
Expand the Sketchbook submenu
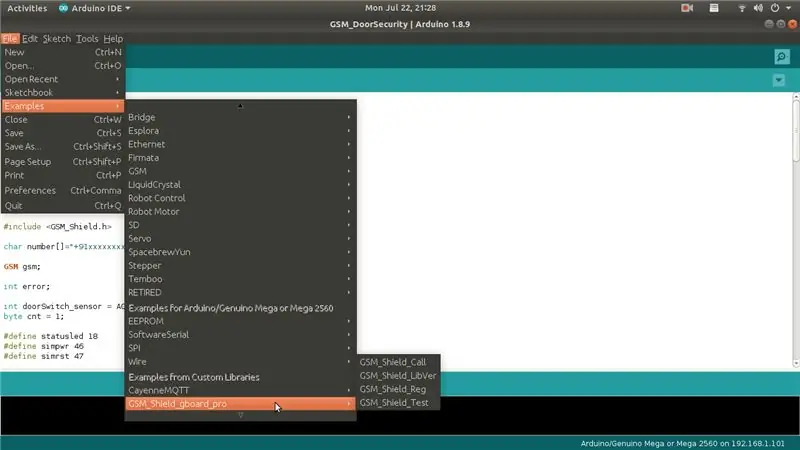click(63, 93)
